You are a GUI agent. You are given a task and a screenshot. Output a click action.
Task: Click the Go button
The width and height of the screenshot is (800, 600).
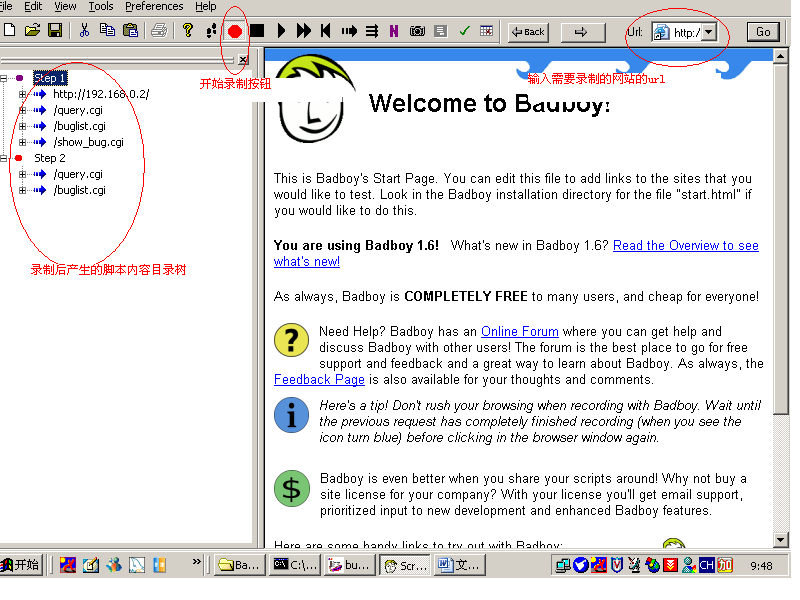coord(763,32)
